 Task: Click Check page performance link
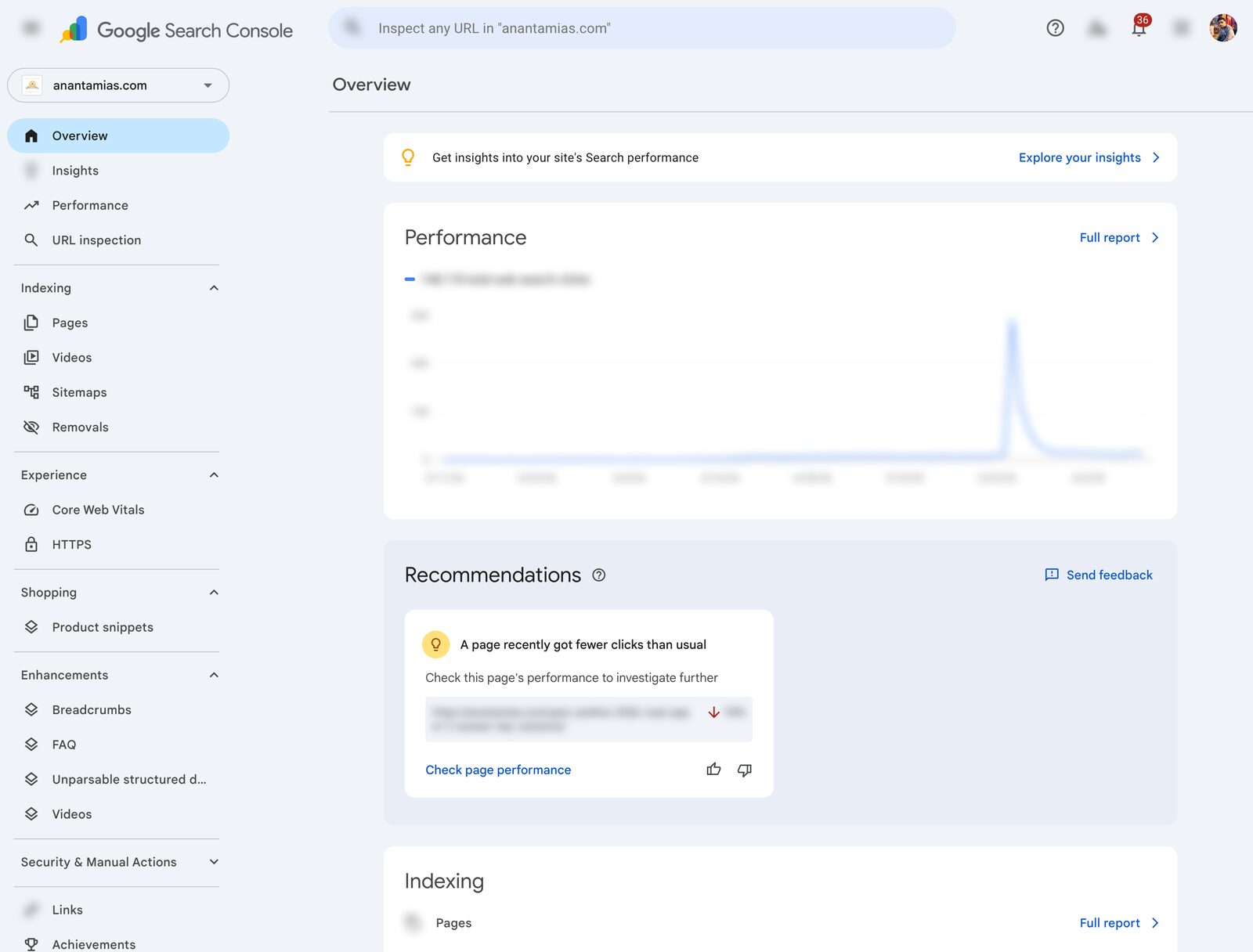click(498, 770)
